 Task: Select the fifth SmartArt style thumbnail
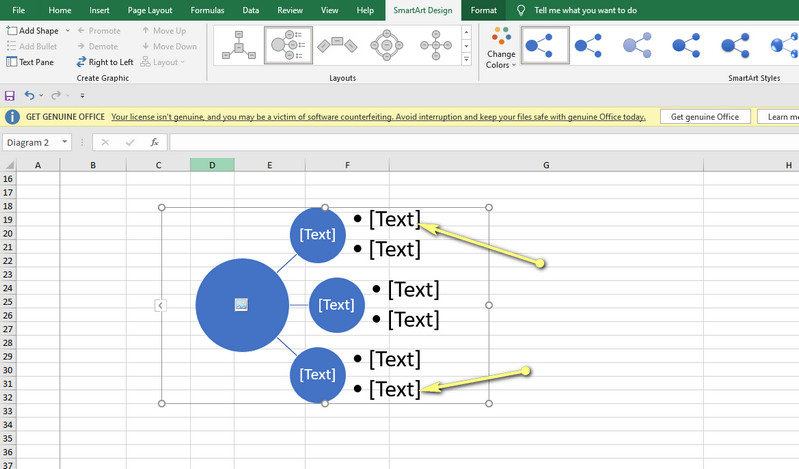[x=735, y=45]
